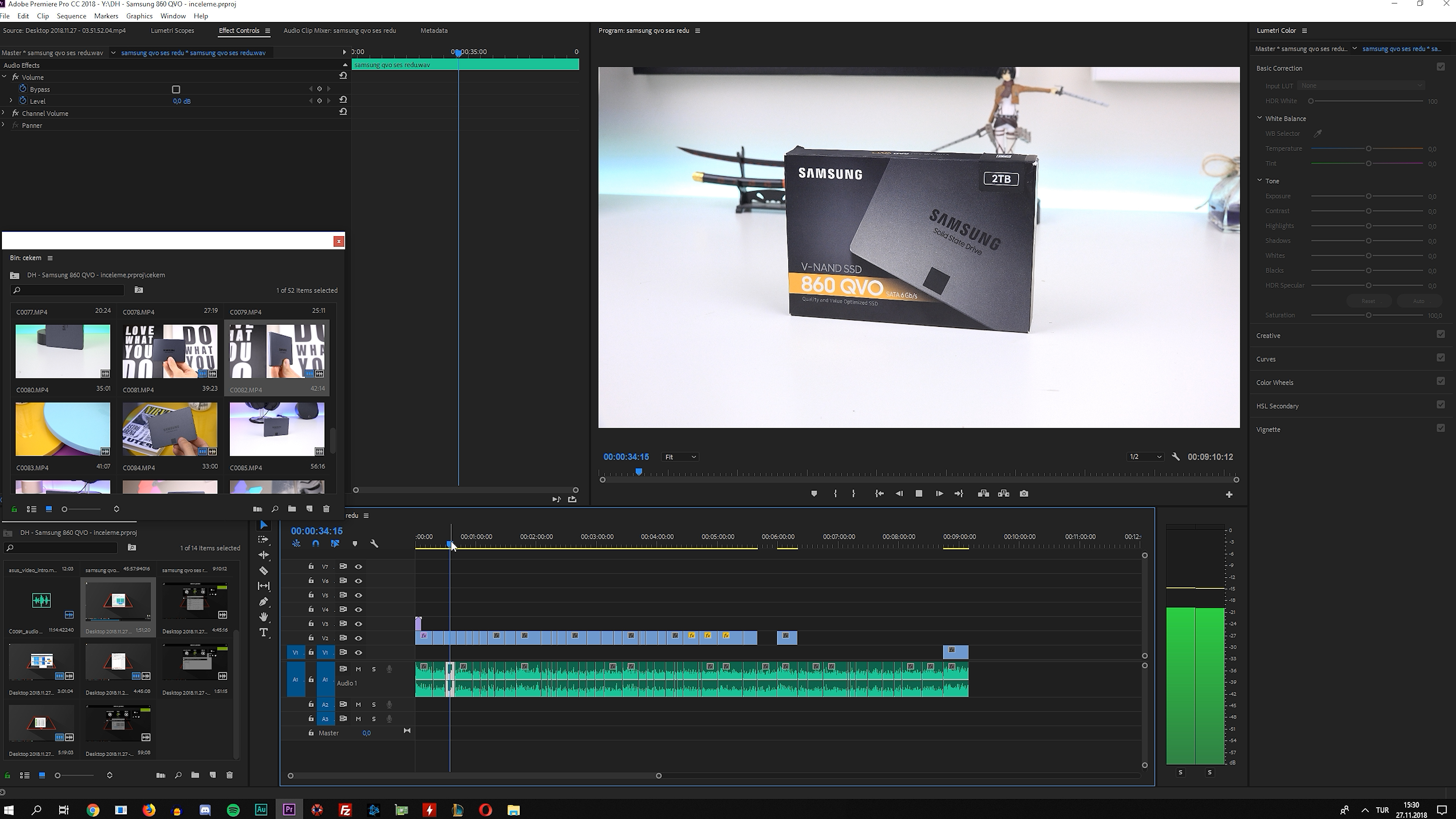Toggle lock on track V4
This screenshot has width=1456, height=819.
point(311,609)
